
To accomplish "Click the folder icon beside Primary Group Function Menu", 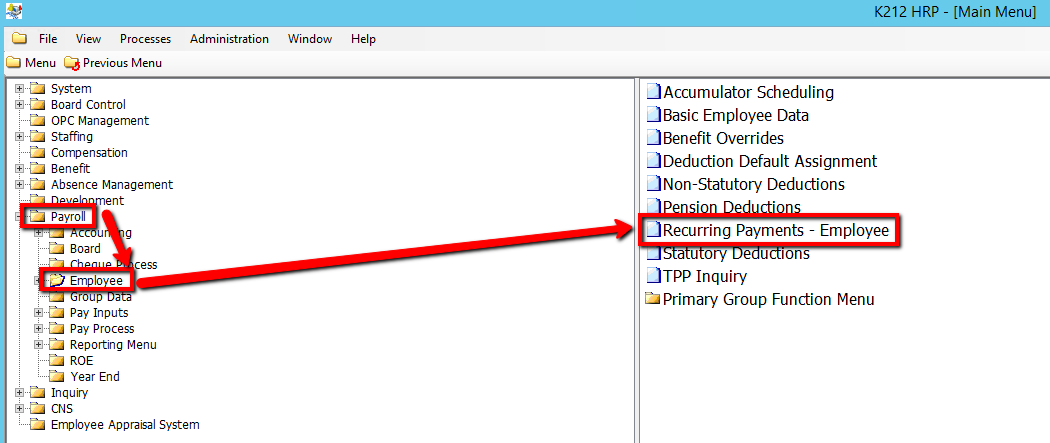I will point(654,299).
